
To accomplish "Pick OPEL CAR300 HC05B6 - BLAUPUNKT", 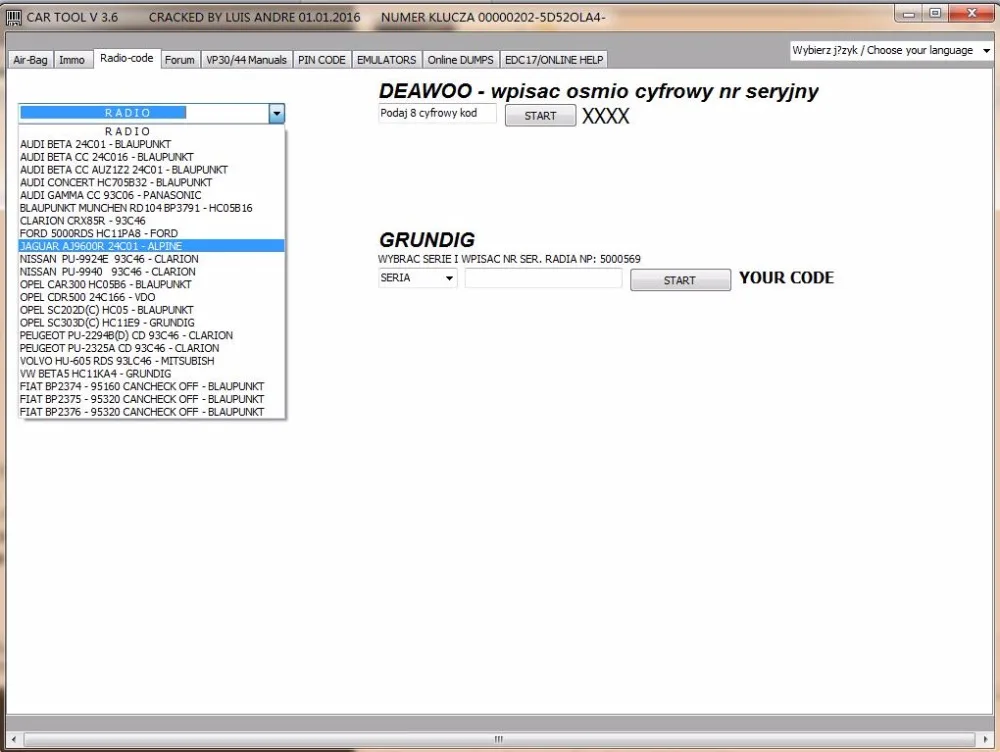I will pos(152,284).
